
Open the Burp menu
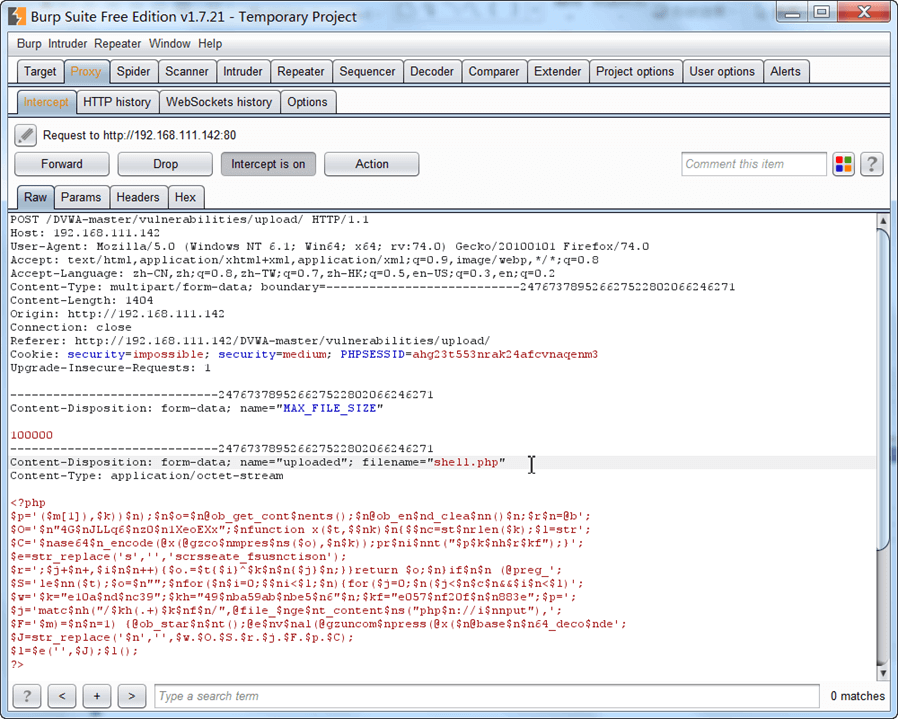(29, 44)
